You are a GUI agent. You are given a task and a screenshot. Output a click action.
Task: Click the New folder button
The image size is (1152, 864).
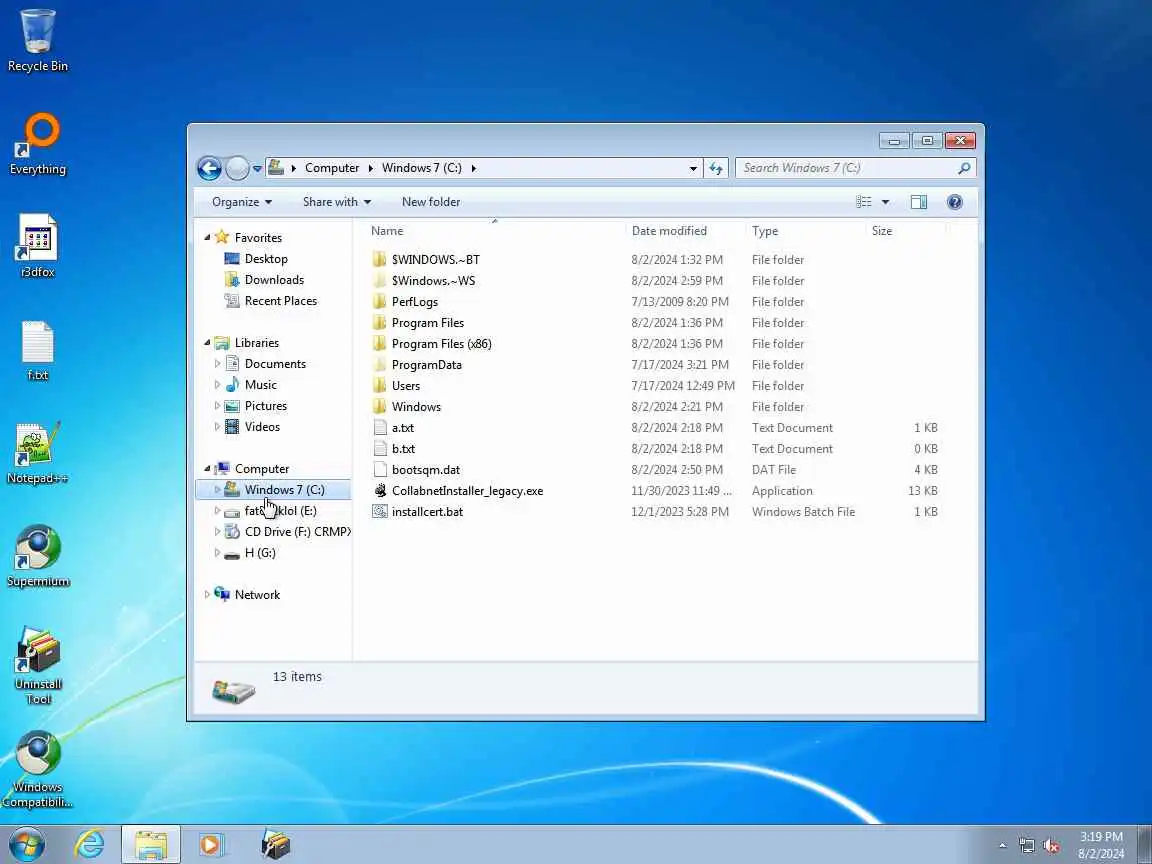click(431, 202)
